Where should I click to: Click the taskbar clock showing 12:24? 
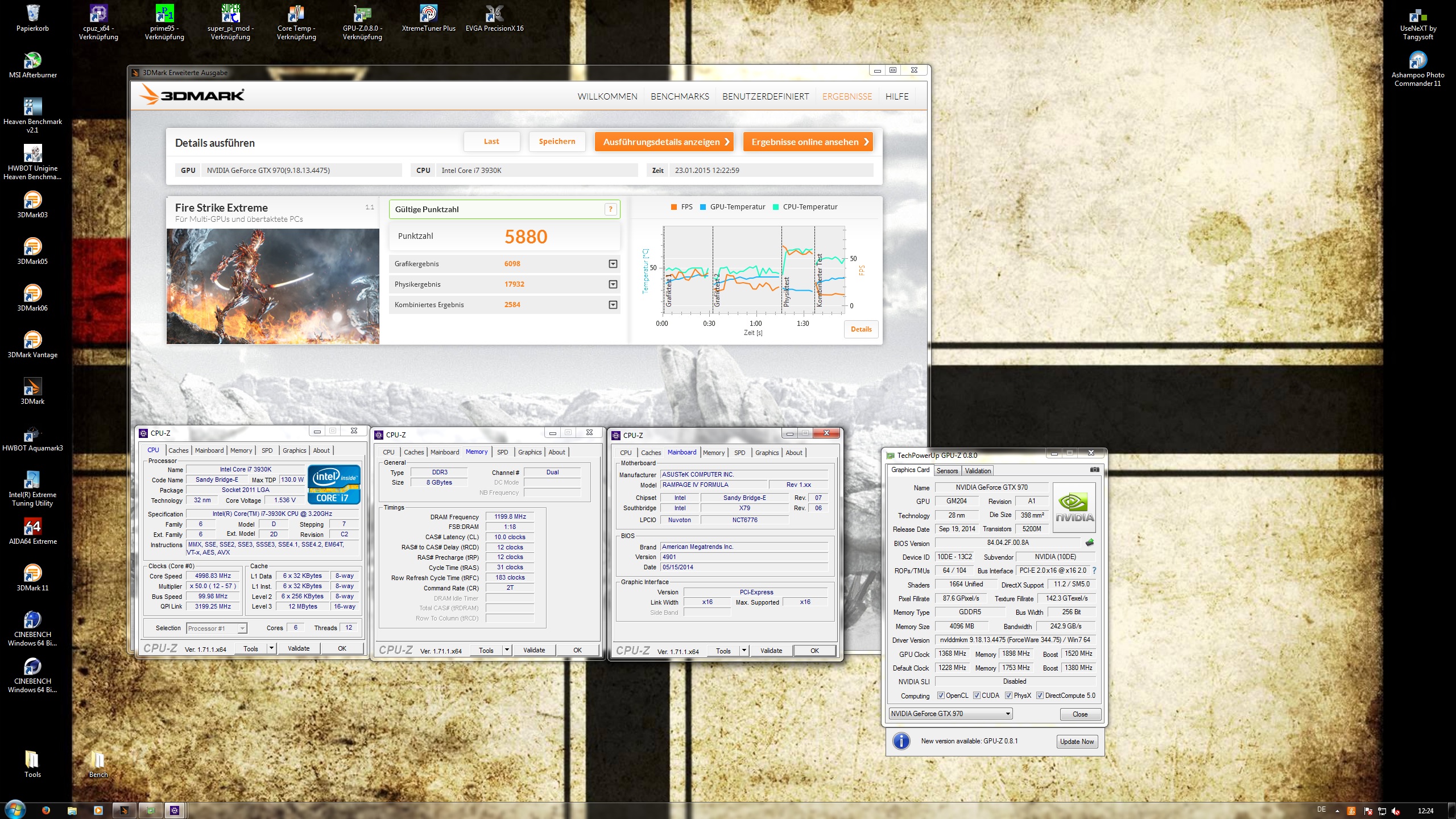[x=1425, y=810]
